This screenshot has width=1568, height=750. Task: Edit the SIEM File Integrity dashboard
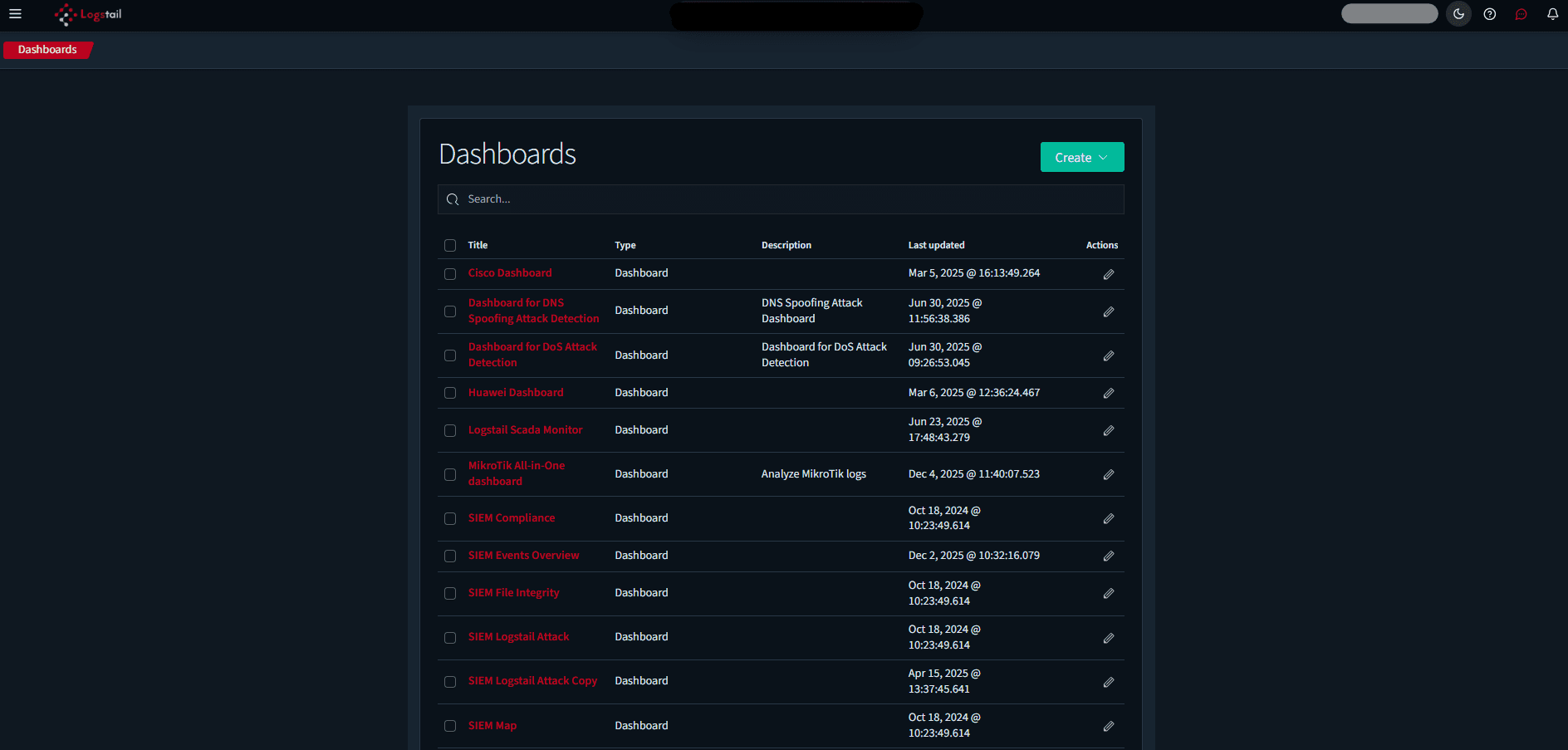click(1108, 593)
